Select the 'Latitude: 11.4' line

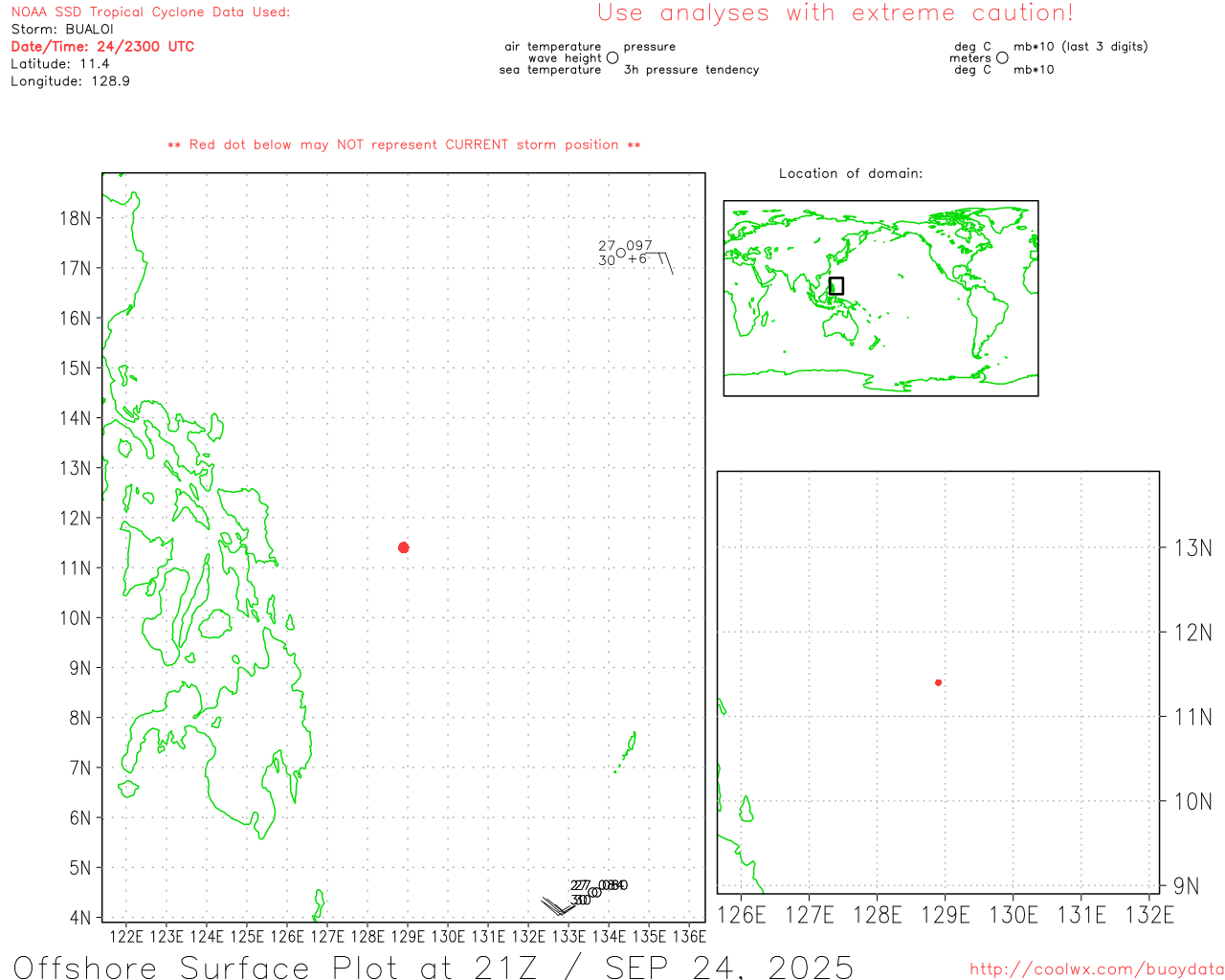(60, 64)
